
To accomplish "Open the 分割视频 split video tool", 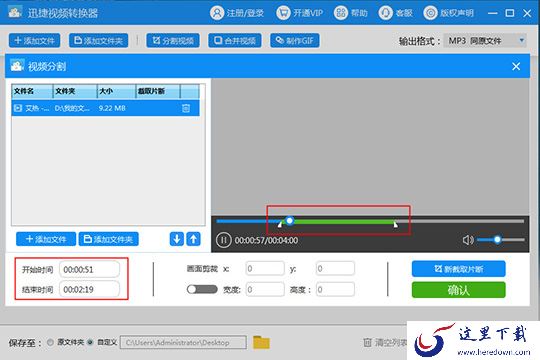I will pyautogui.click(x=173, y=41).
